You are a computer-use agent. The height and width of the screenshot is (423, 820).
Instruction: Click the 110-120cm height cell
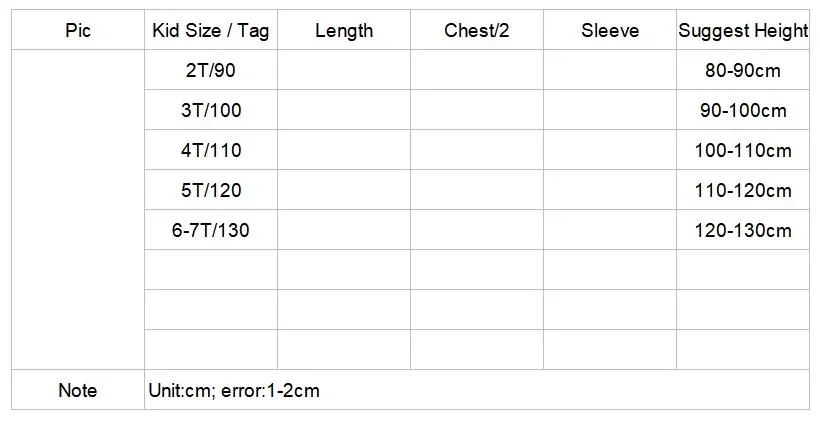[743, 191]
